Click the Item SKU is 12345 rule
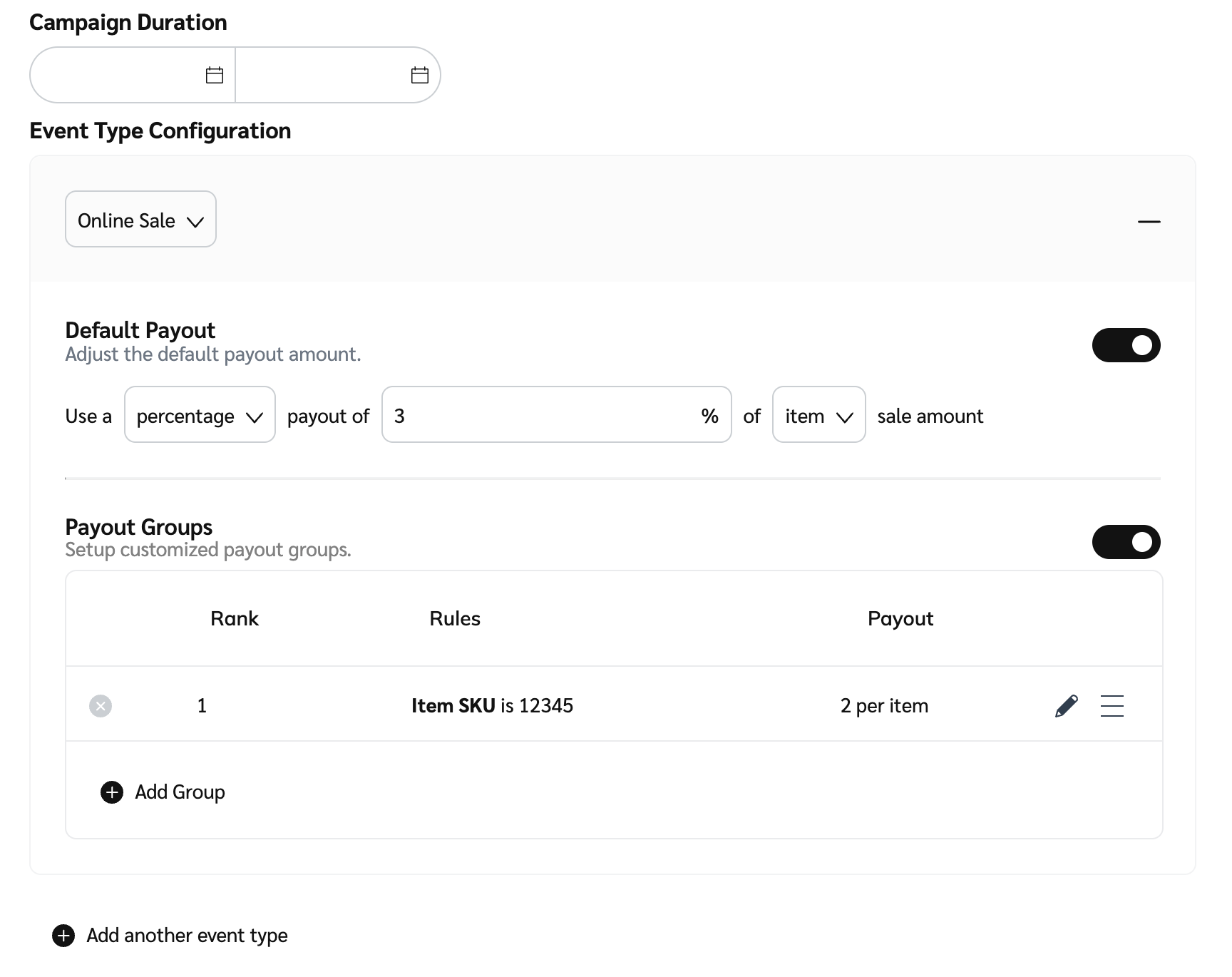Image resolution: width=1232 pixels, height=977 pixels. (x=492, y=706)
